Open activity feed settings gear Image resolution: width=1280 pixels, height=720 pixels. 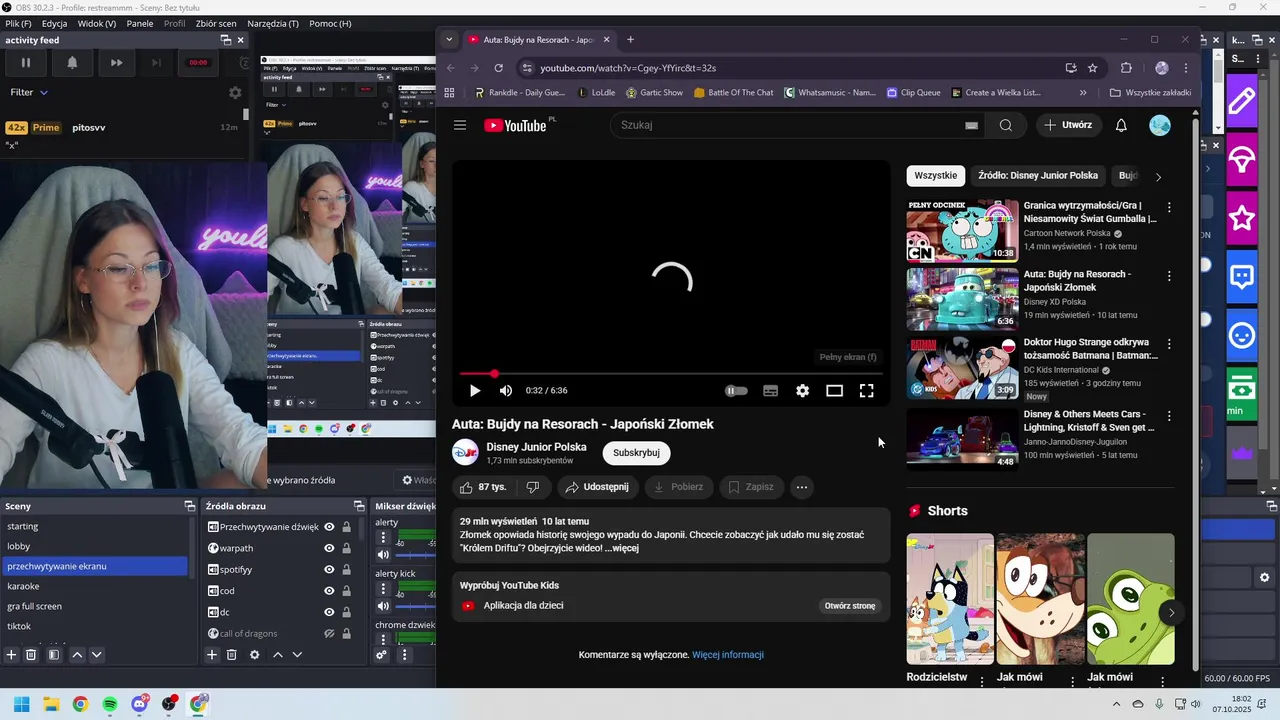click(x=235, y=92)
